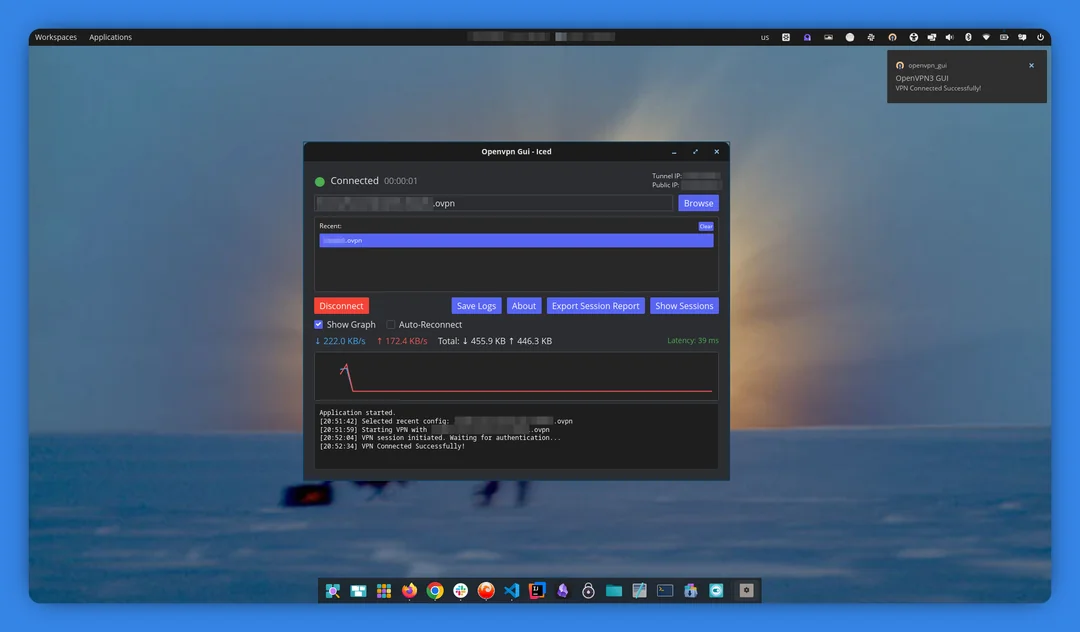
Task: Open the Applications menu in the top panel
Action: point(110,37)
